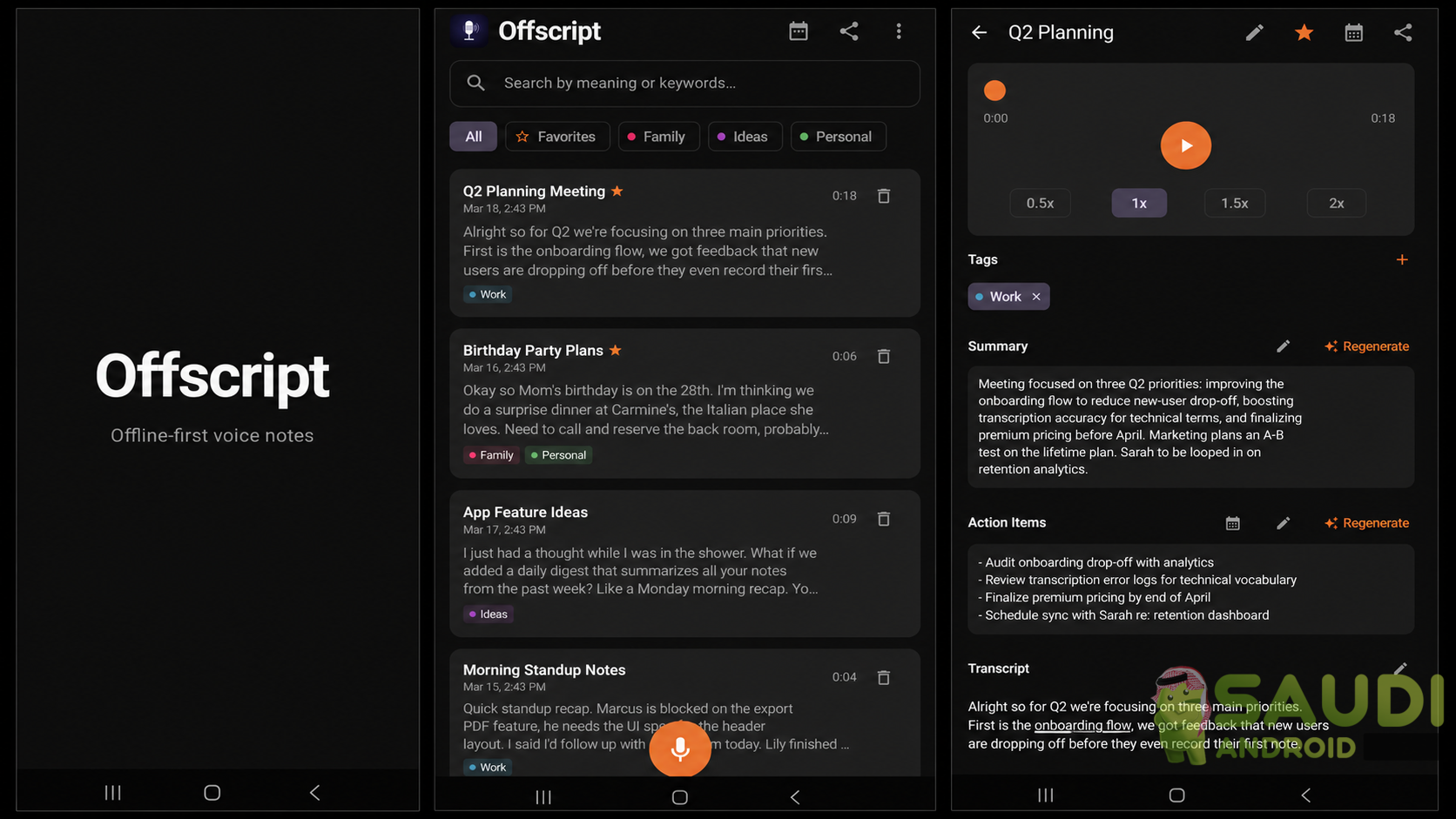
Task: Regenerate the Action Items
Action: 1366,523
